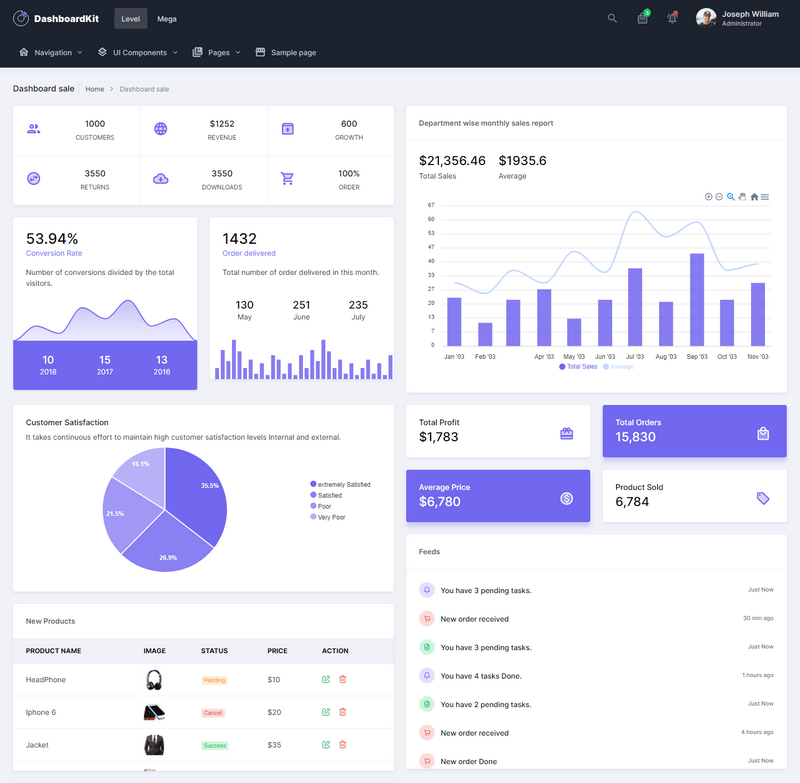Click the Home breadcrumb link
The width and height of the screenshot is (800, 783).
[94, 89]
